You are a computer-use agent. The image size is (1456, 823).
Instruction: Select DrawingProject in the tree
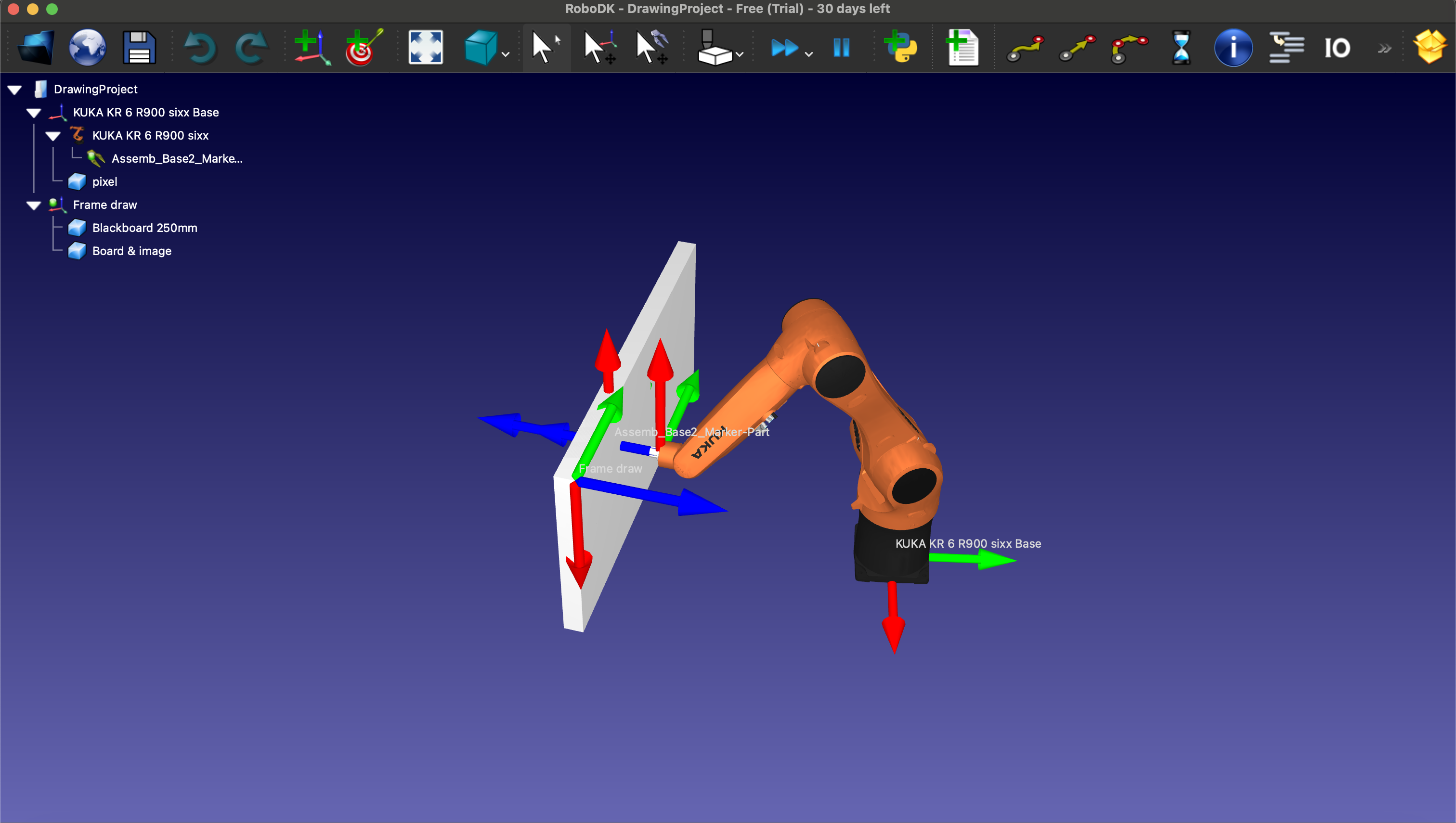[95, 90]
